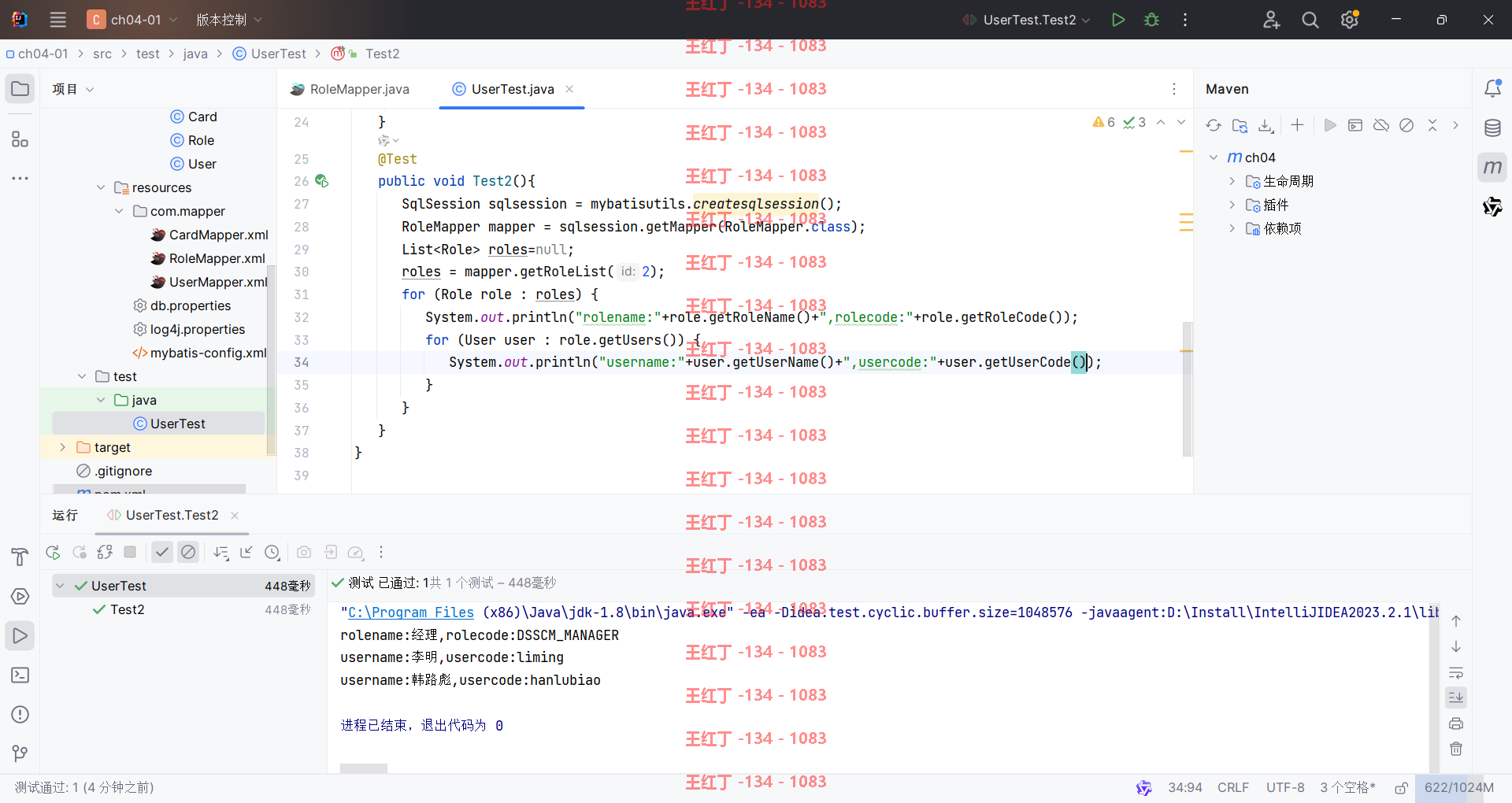Screen dimensions: 1512x803
Task: Stop the running process square icon
Action: pos(130,553)
